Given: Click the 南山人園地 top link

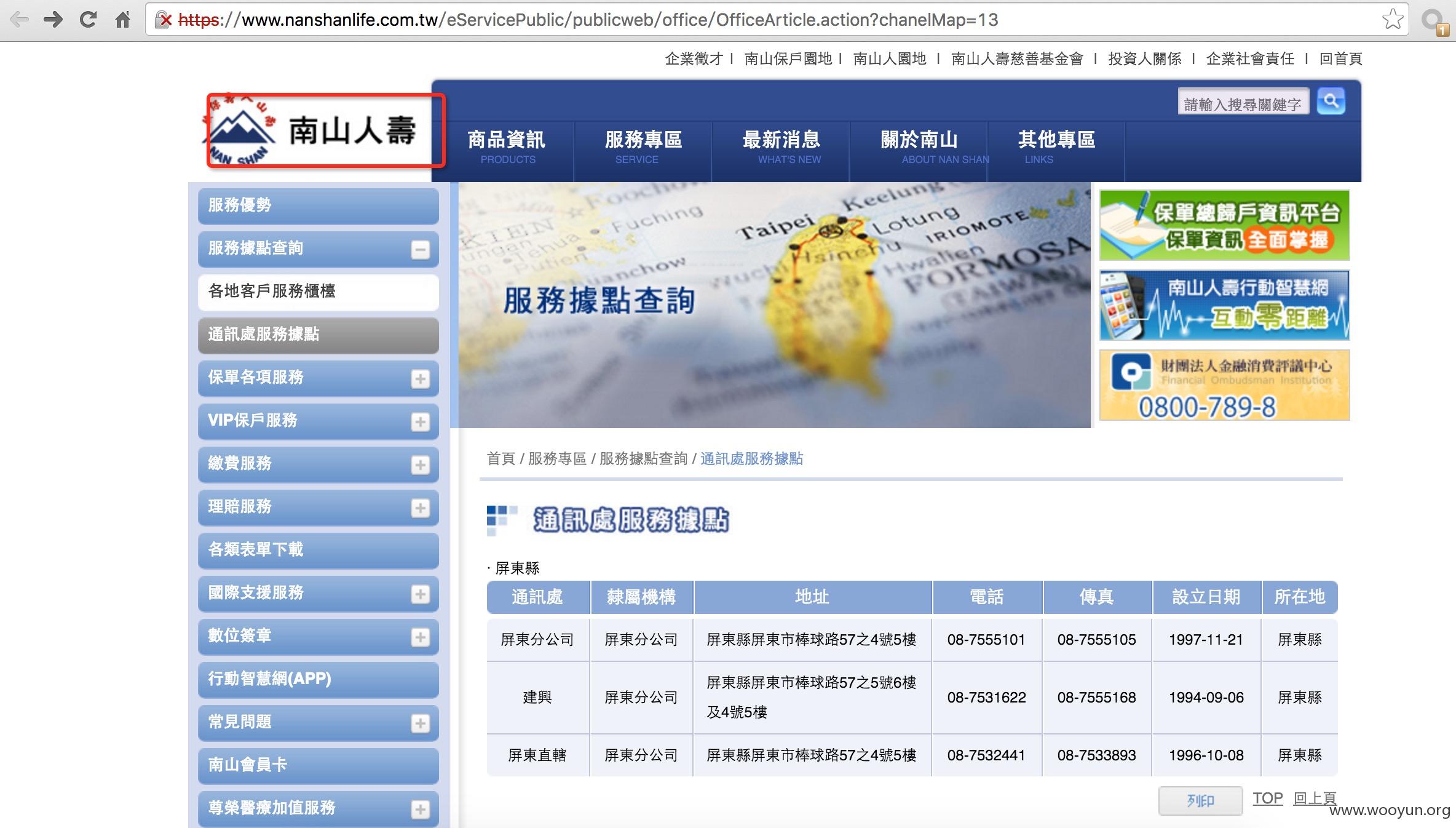Looking at the screenshot, I should pyautogui.click(x=890, y=59).
